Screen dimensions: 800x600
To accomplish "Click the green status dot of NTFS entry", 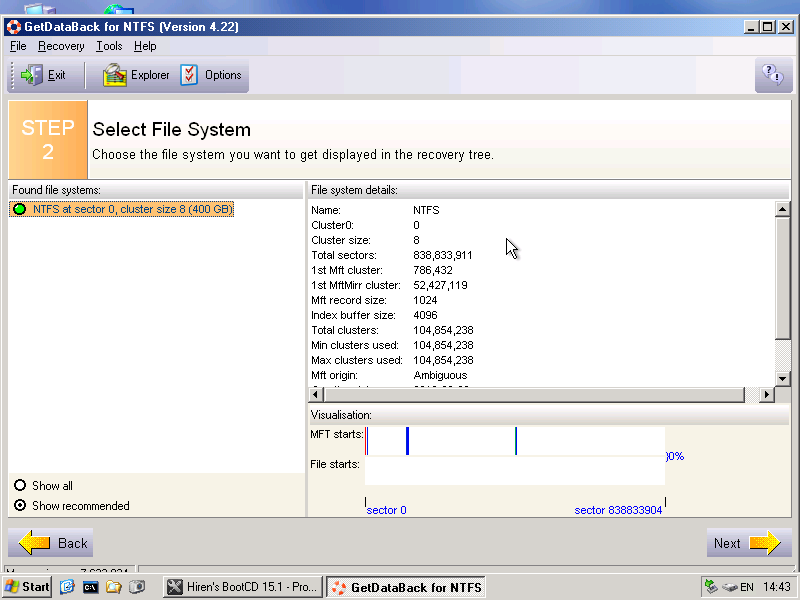I will pyautogui.click(x=20, y=209).
